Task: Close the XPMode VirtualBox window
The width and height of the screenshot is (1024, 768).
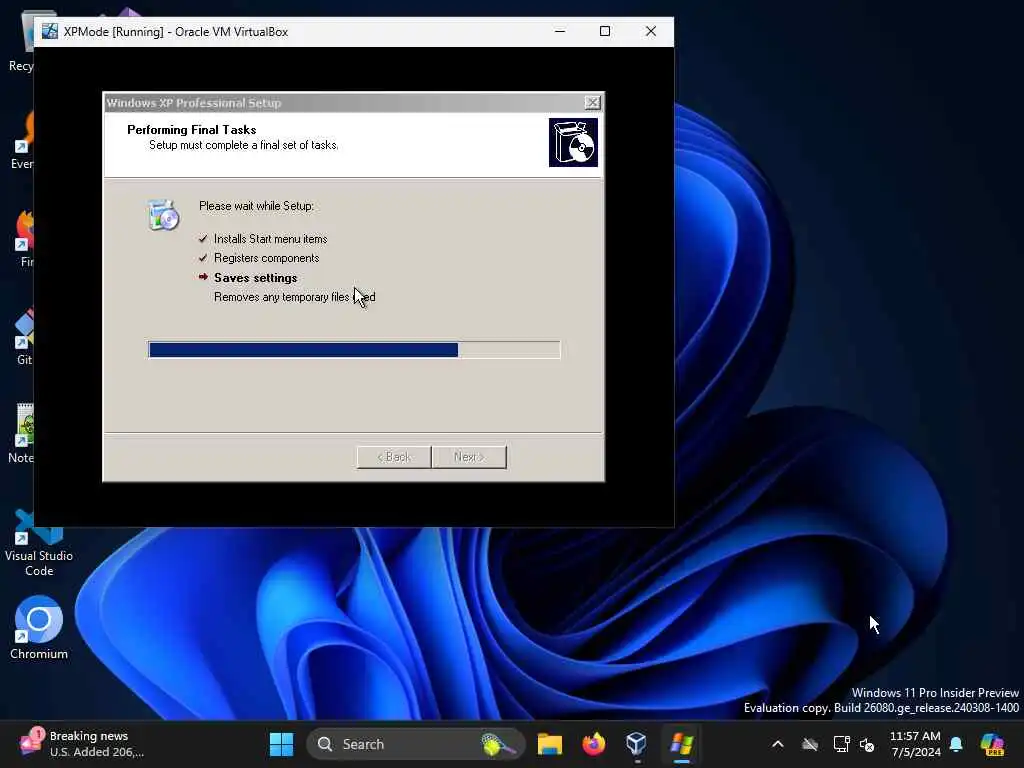Action: point(650,31)
